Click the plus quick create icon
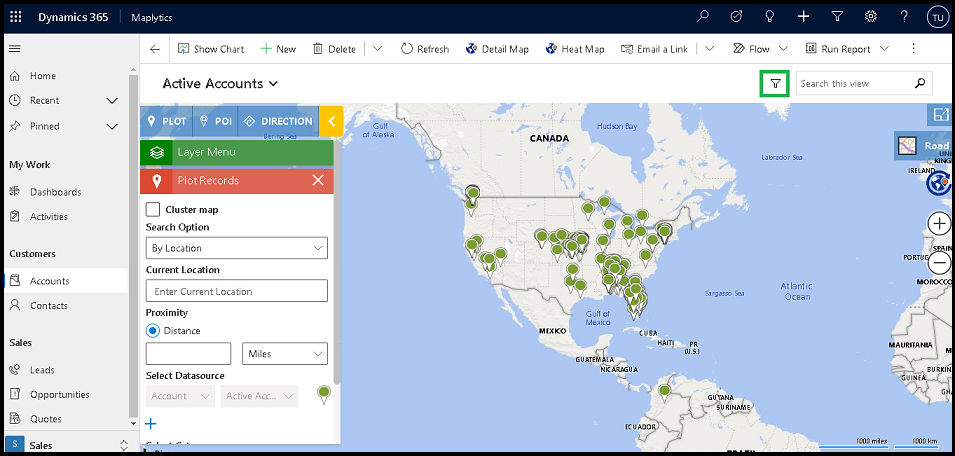This screenshot has height=456, width=955. (x=803, y=17)
